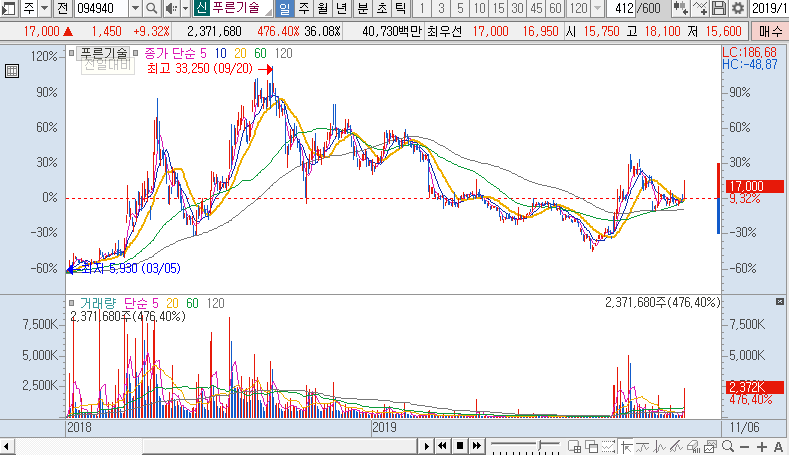Open stock code history dropdown arrow
The width and height of the screenshot is (789, 455).
(135, 8)
